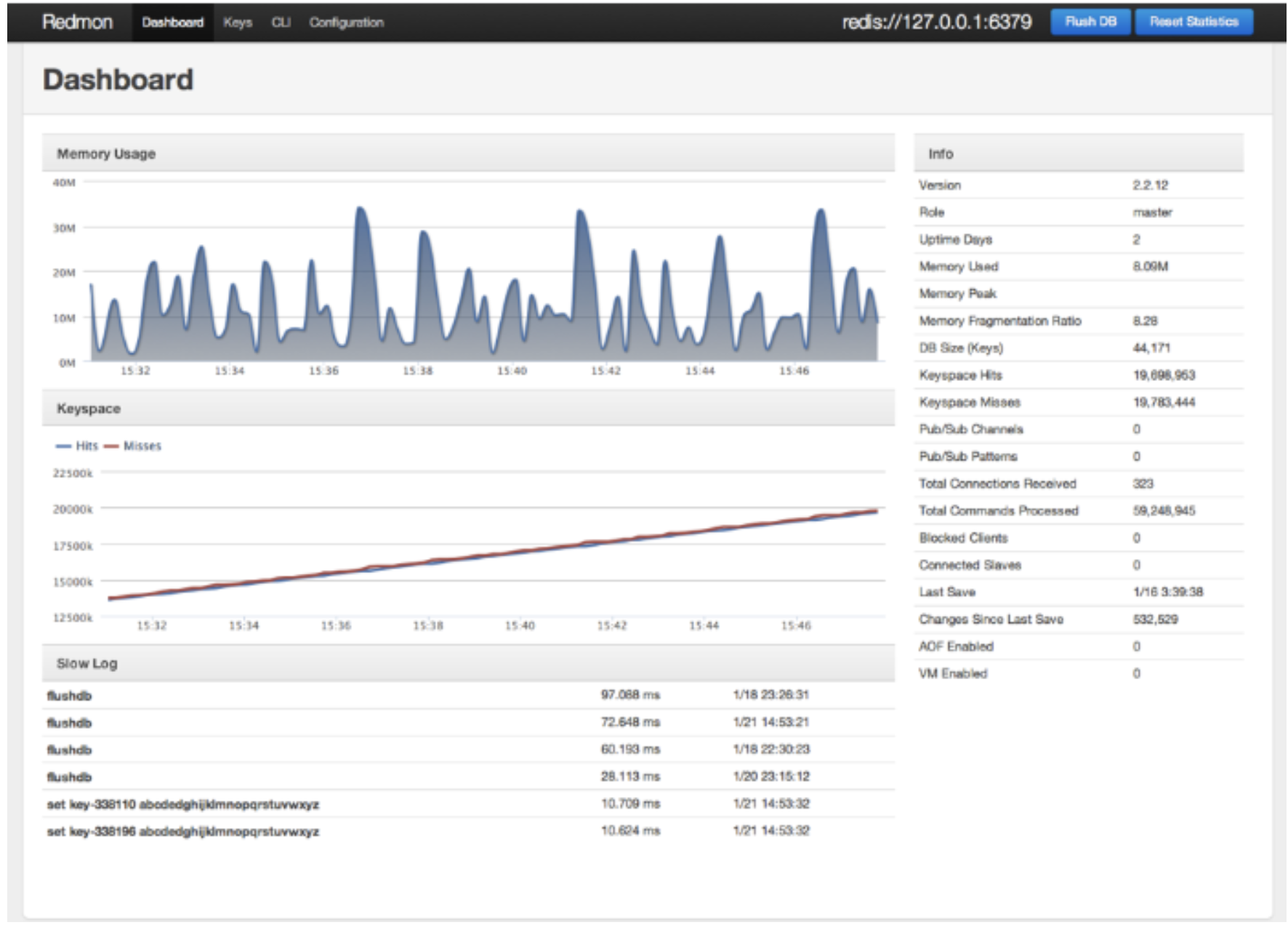
Task: Click the VM Enabled label
Action: 953,673
